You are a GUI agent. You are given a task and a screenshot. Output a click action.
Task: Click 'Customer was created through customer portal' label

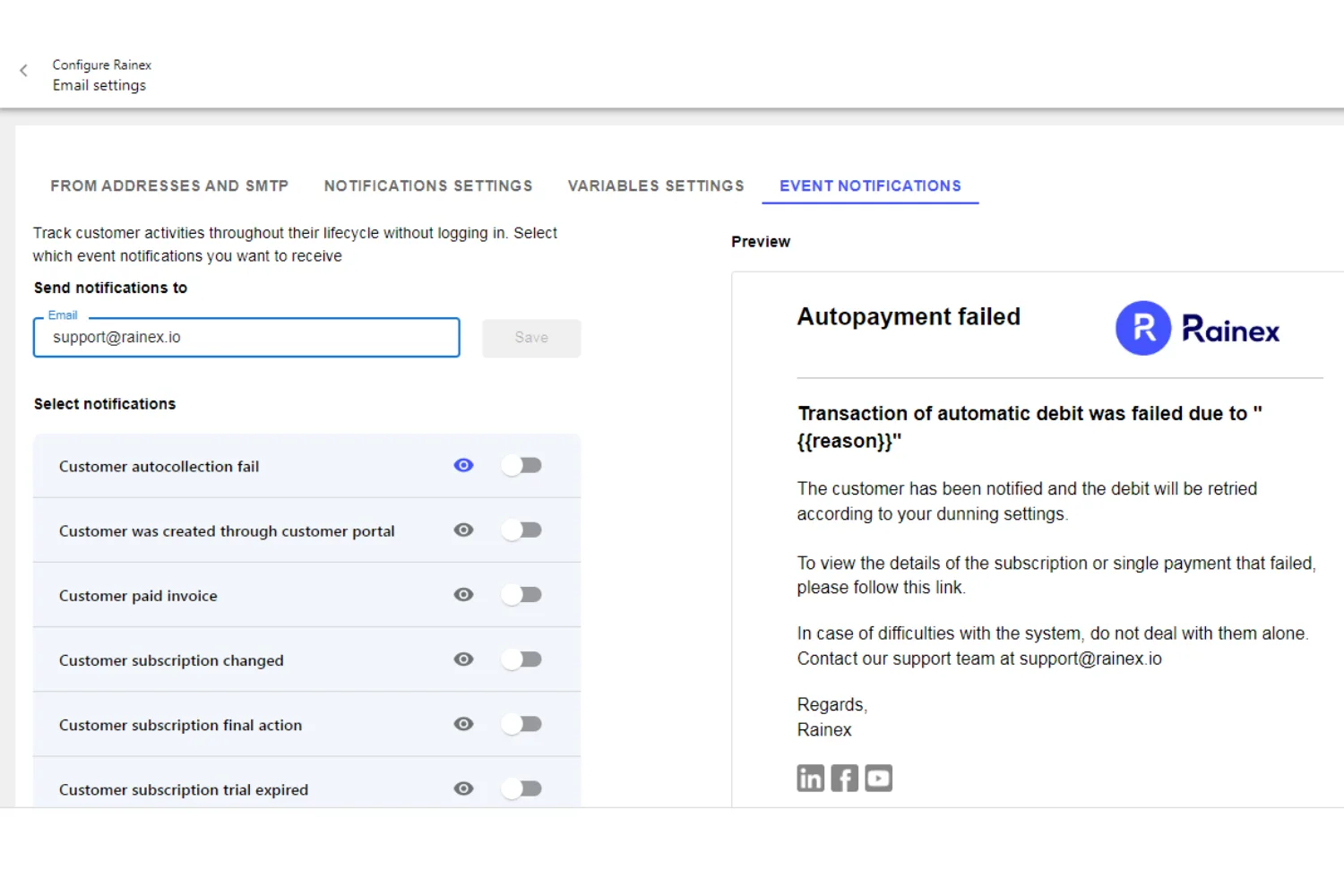pyautogui.click(x=227, y=531)
